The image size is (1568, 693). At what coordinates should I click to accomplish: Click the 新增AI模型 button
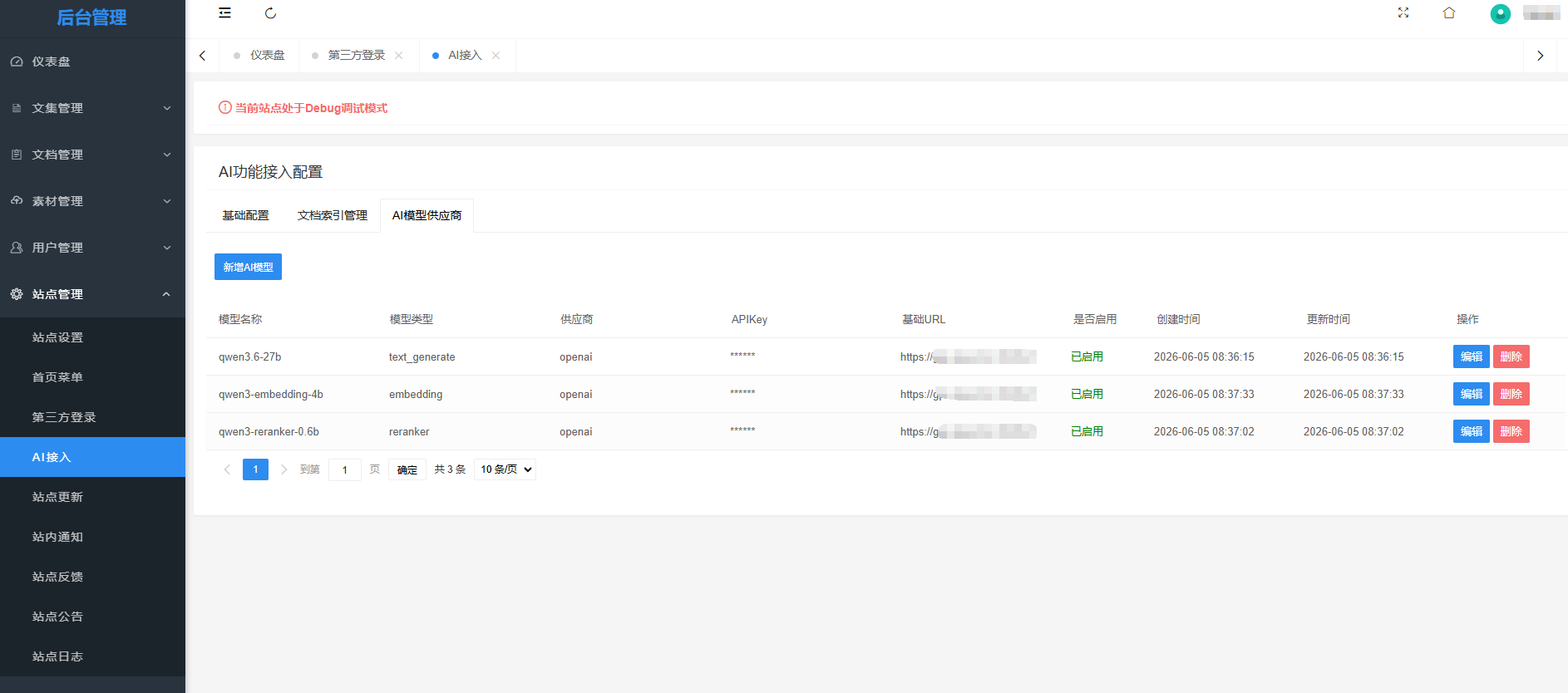(x=248, y=267)
